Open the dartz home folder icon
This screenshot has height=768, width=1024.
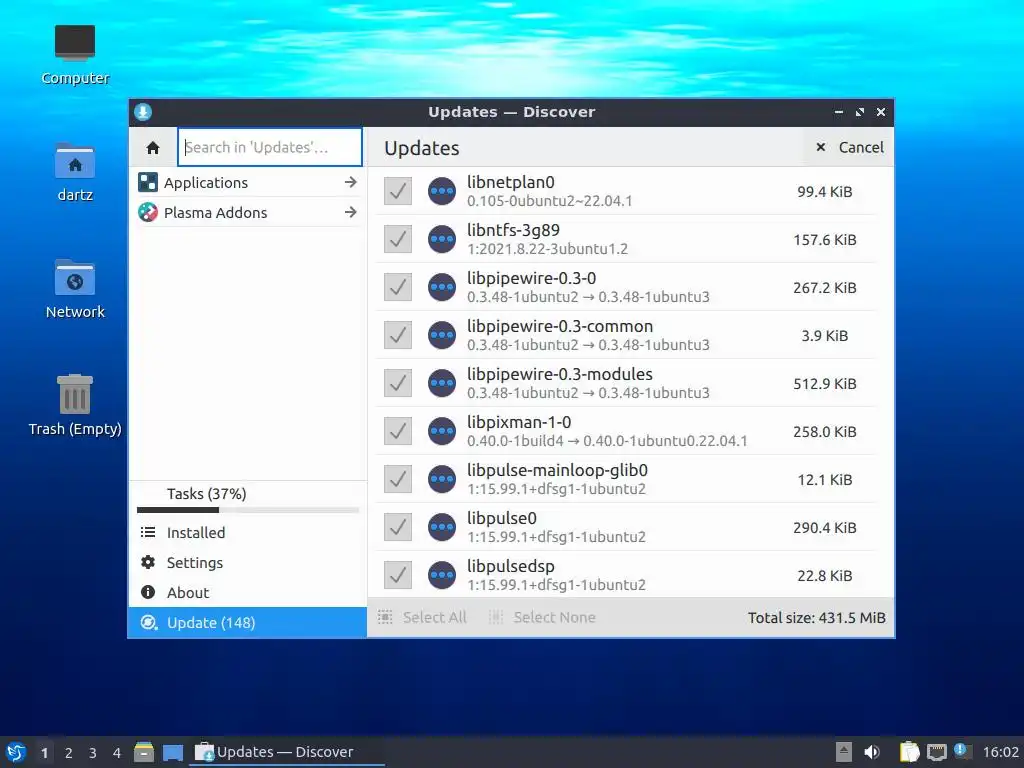[75, 172]
